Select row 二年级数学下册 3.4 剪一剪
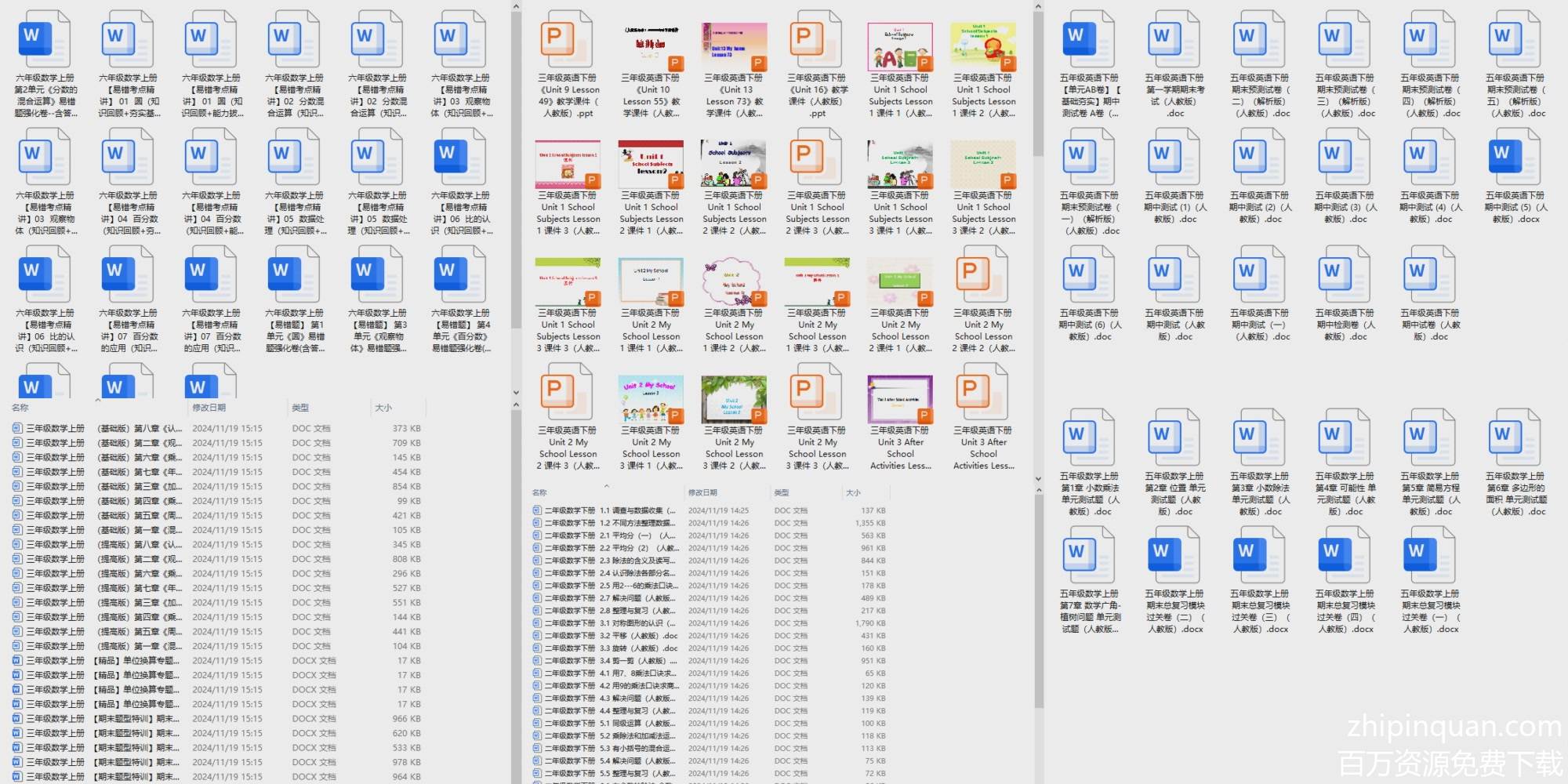The height and width of the screenshot is (784, 1568). point(710,661)
